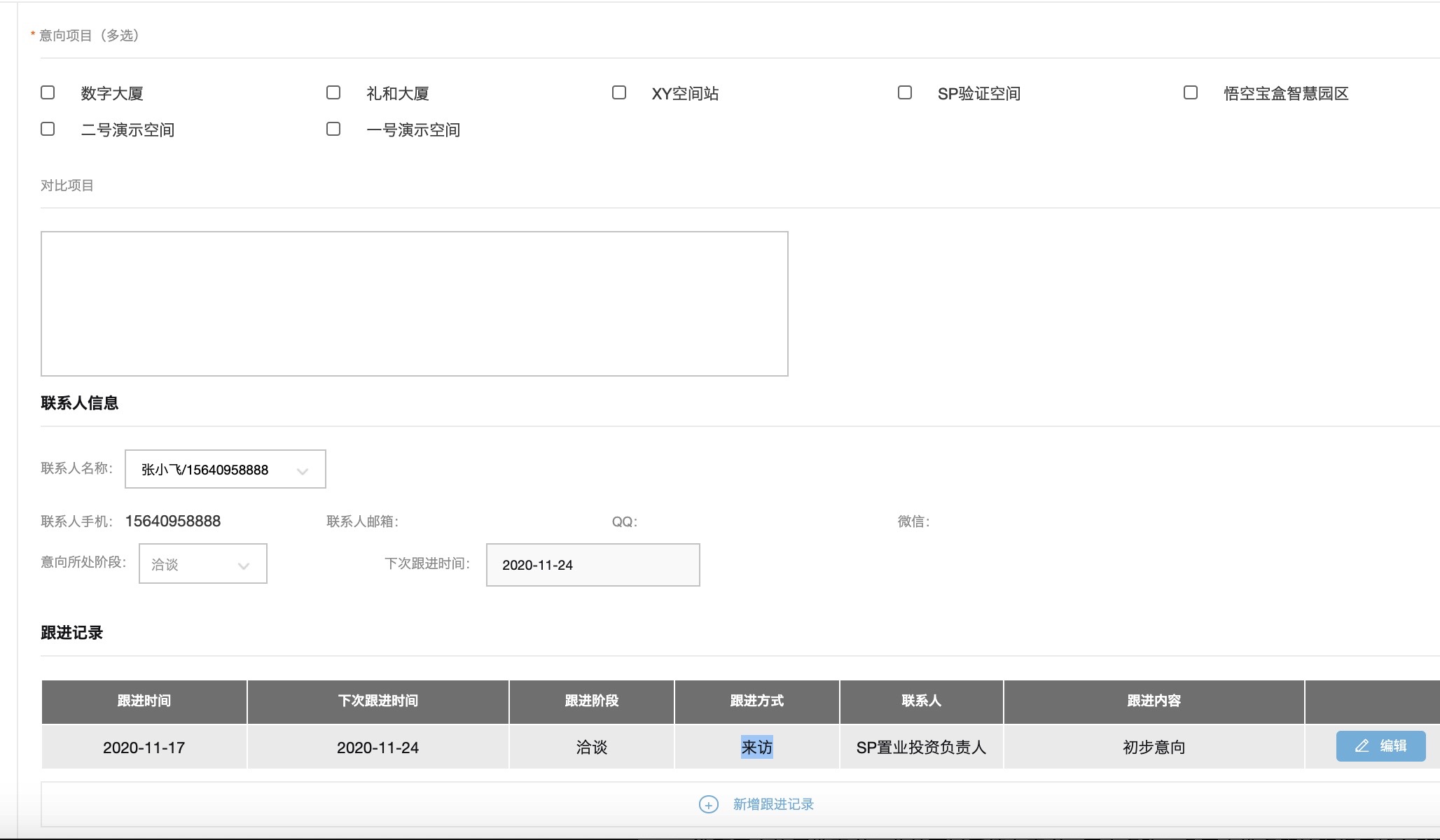Click the 跟进时间 column header
The height and width of the screenshot is (840, 1440).
click(x=144, y=701)
